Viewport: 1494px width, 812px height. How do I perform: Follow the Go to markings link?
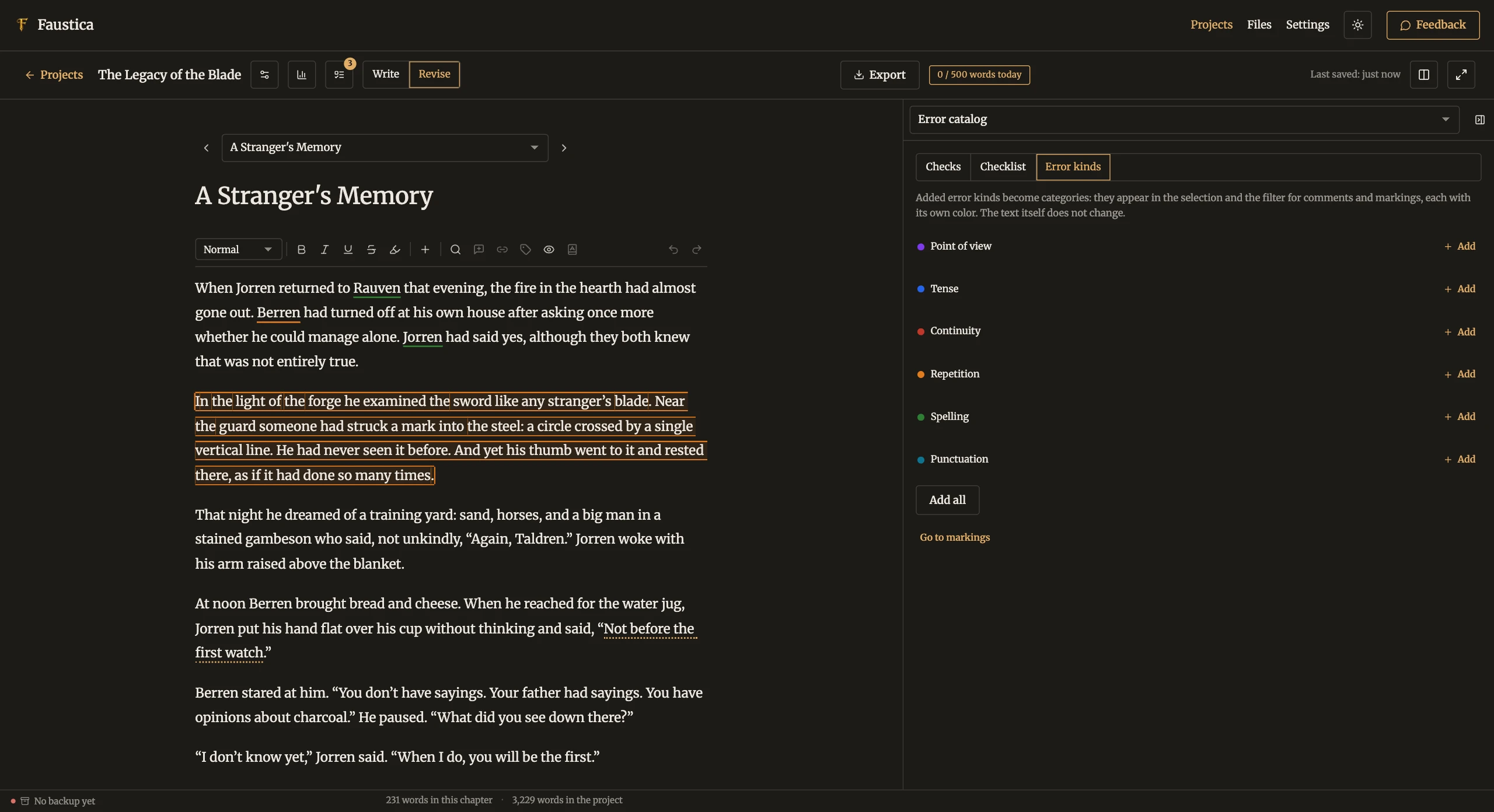[955, 537]
